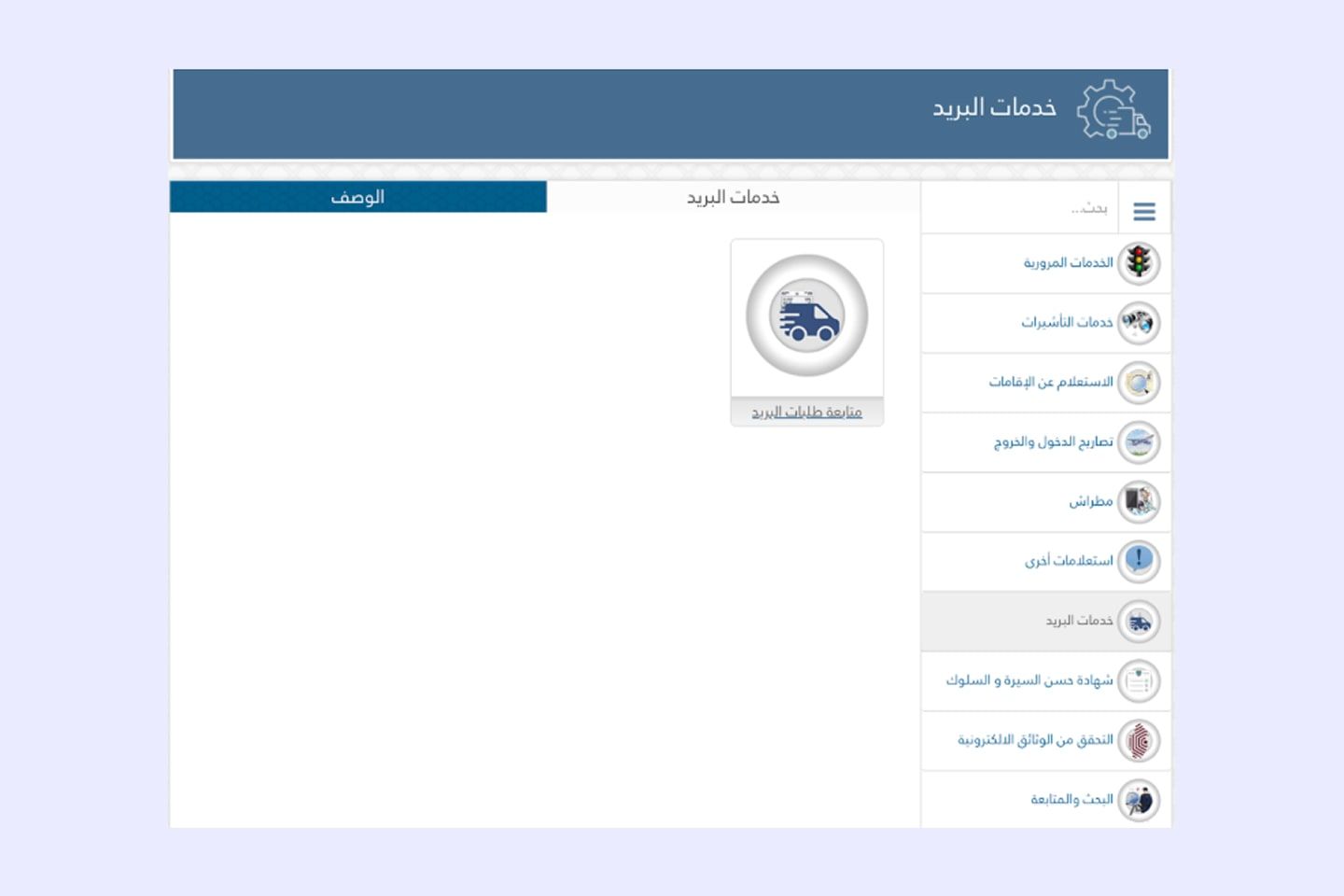The image size is (1344, 896).
Task: Open the متابعة طلبات البريد link
Action: (x=807, y=412)
